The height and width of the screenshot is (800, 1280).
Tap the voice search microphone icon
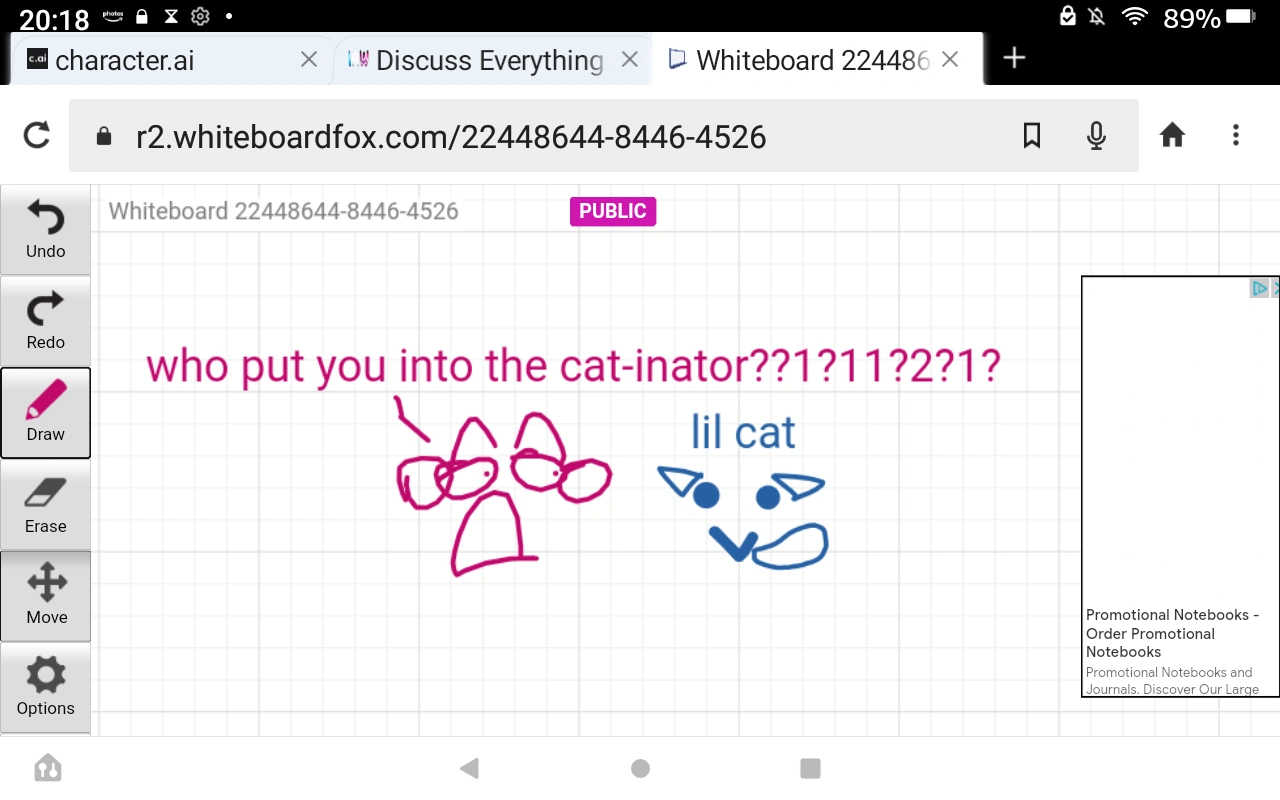[x=1096, y=135]
